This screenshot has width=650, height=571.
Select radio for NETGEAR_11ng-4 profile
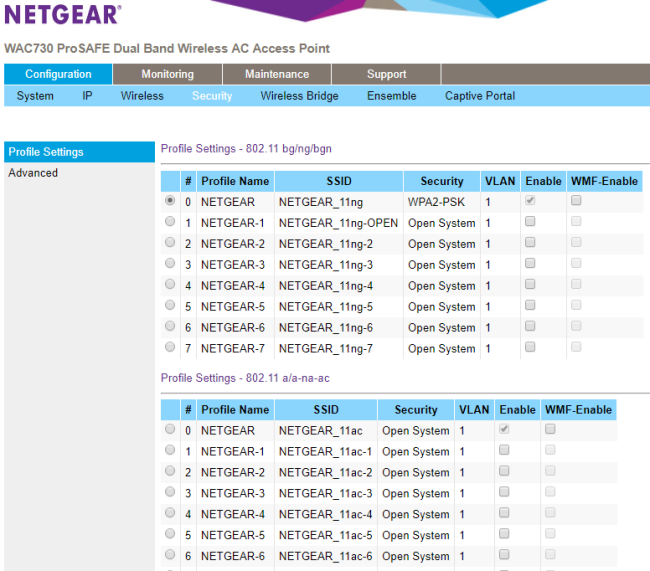tap(170, 284)
